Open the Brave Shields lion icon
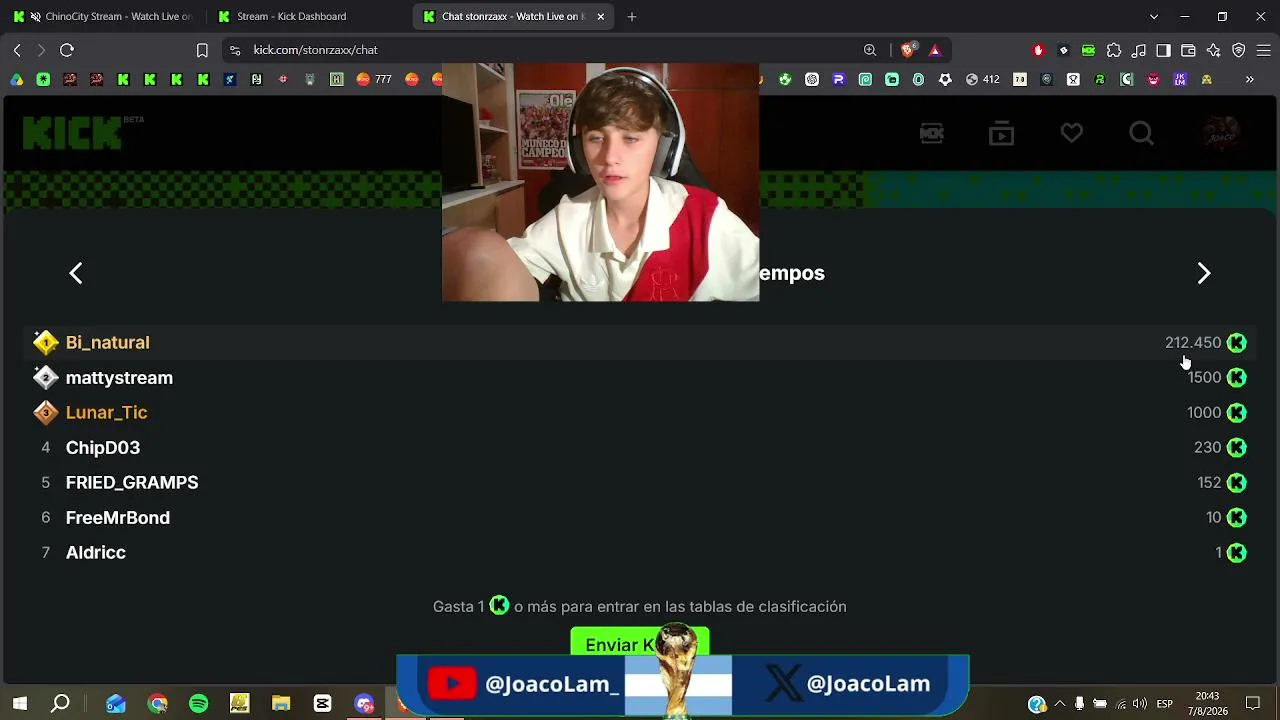Screen dimensions: 1280x720 pos(909,50)
